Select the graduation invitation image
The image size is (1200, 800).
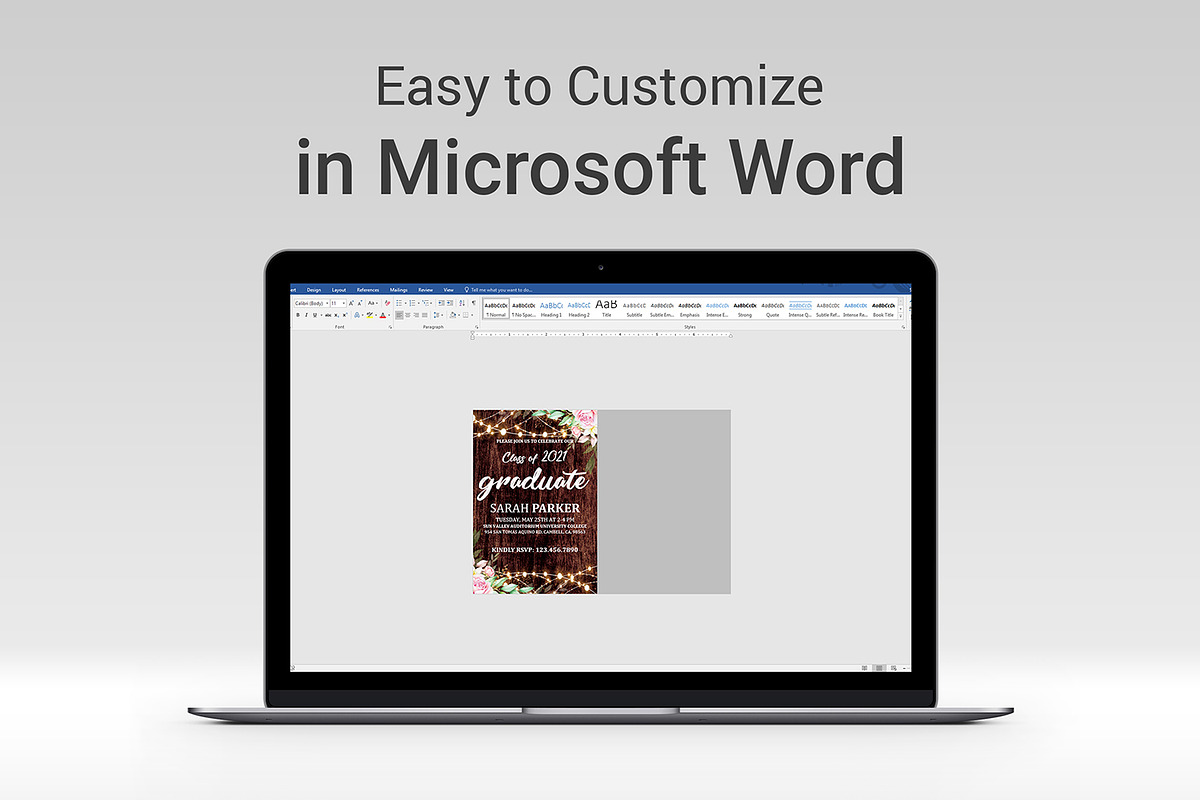click(535, 502)
